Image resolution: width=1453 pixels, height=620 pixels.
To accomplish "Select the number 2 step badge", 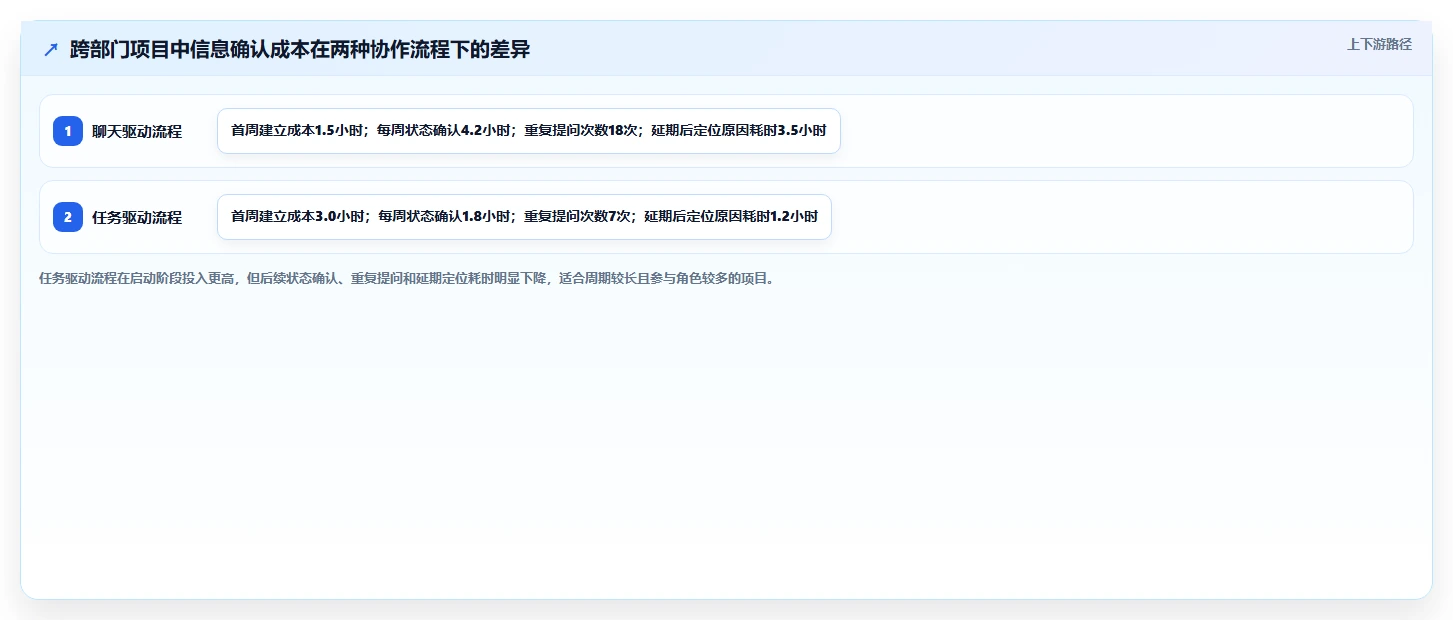I will [68, 217].
